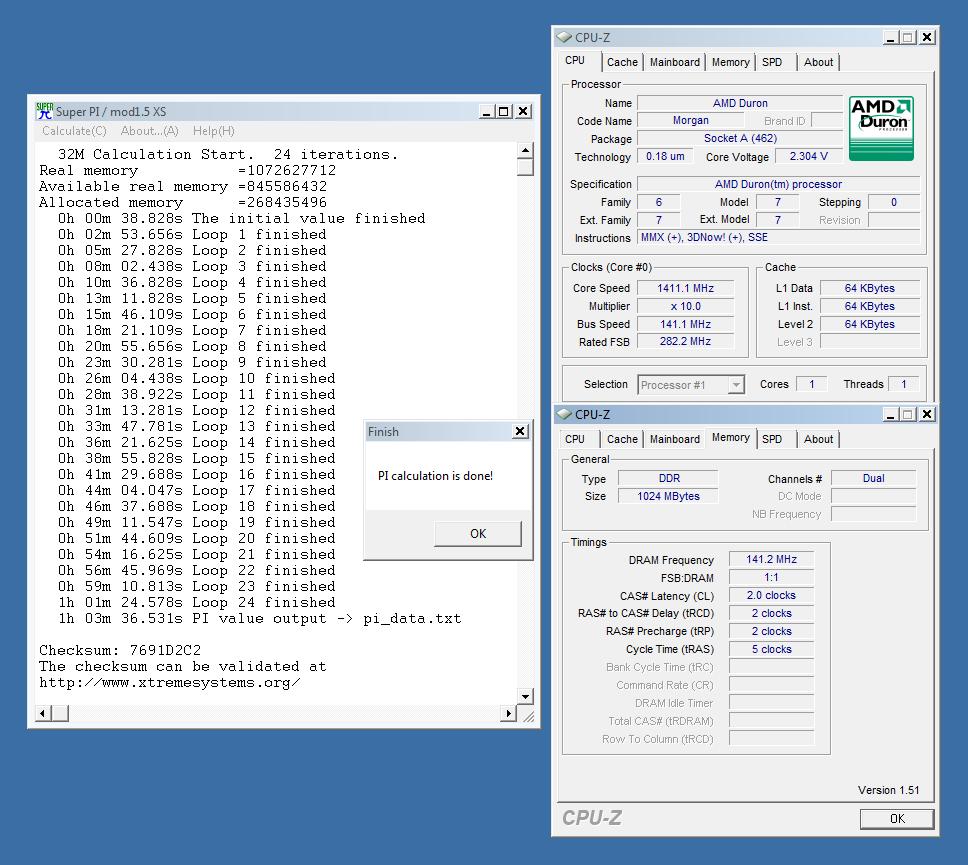This screenshot has width=968, height=865.
Task: Close the lower CPU-Z window
Action: point(927,414)
